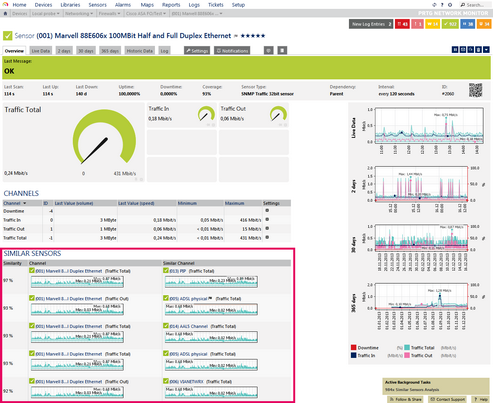Screen dimensions: 493x403
Task: Toggle the red Downtime legend swatch
Action: [353, 347]
